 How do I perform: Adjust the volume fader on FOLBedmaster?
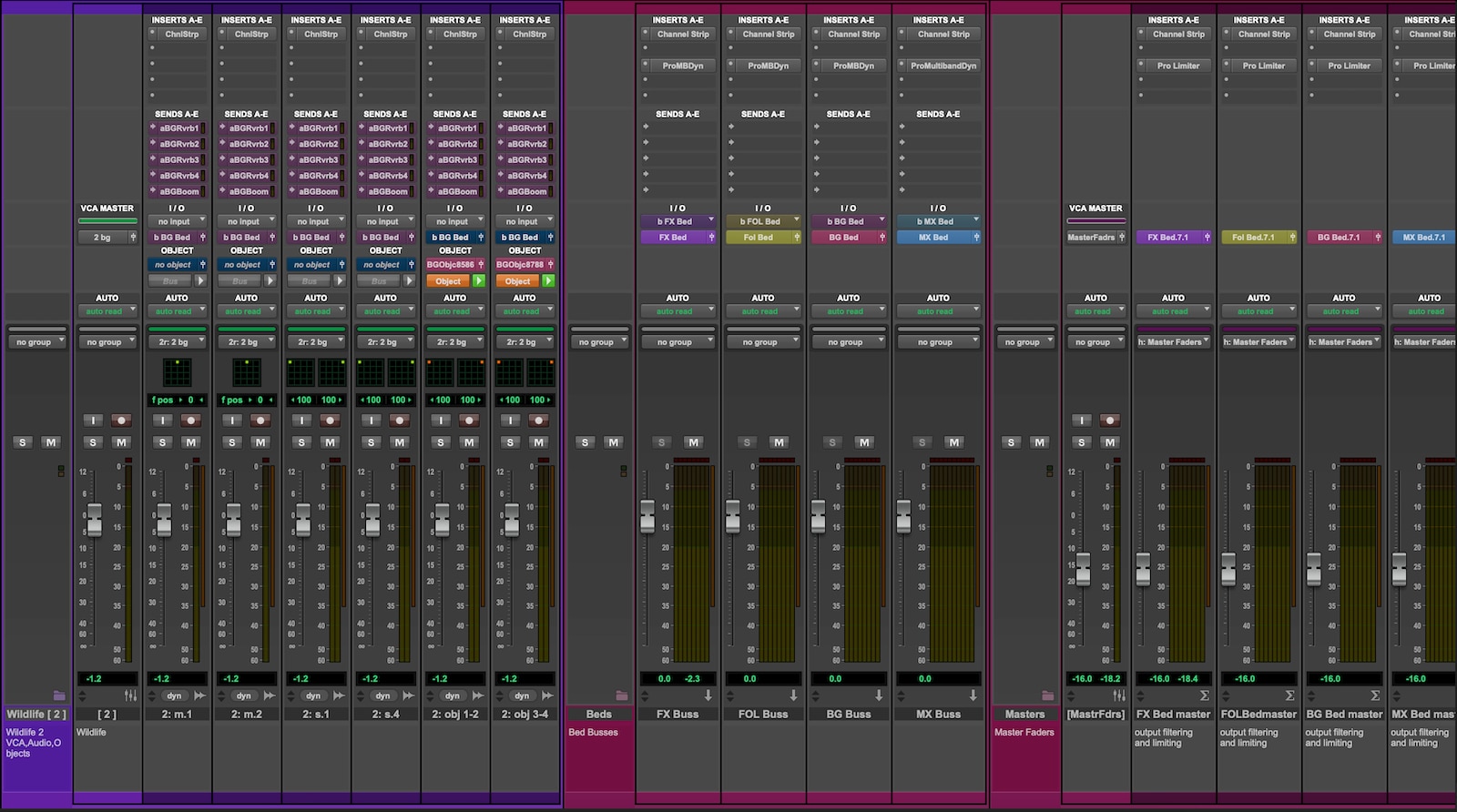tap(1228, 569)
